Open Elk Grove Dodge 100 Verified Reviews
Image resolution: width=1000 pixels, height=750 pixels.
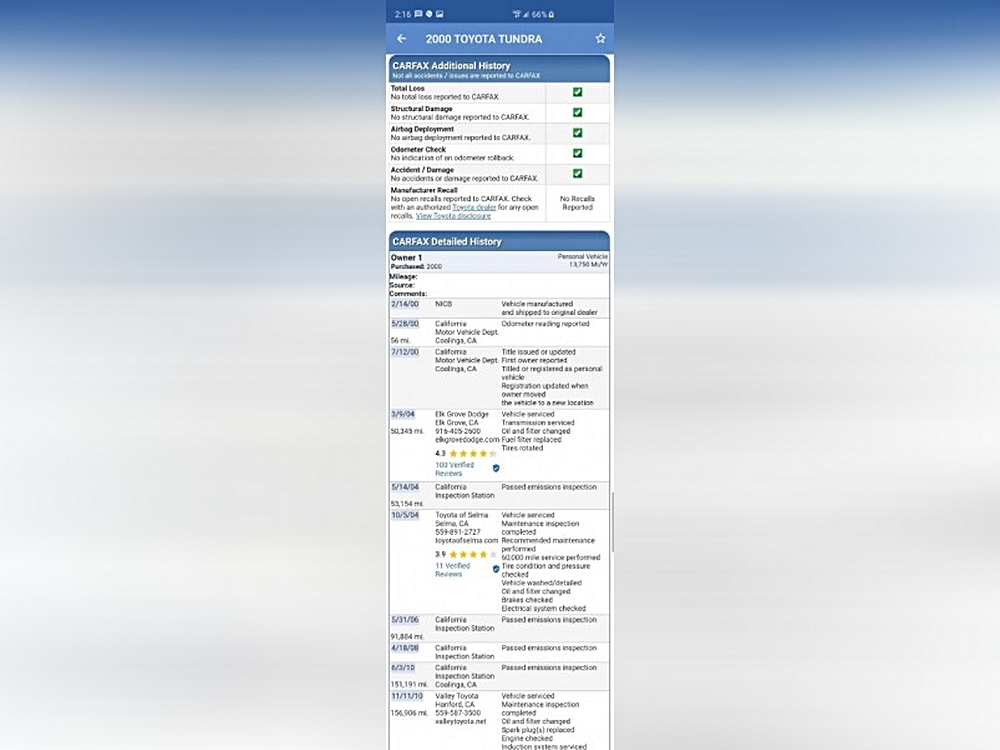(x=454, y=469)
